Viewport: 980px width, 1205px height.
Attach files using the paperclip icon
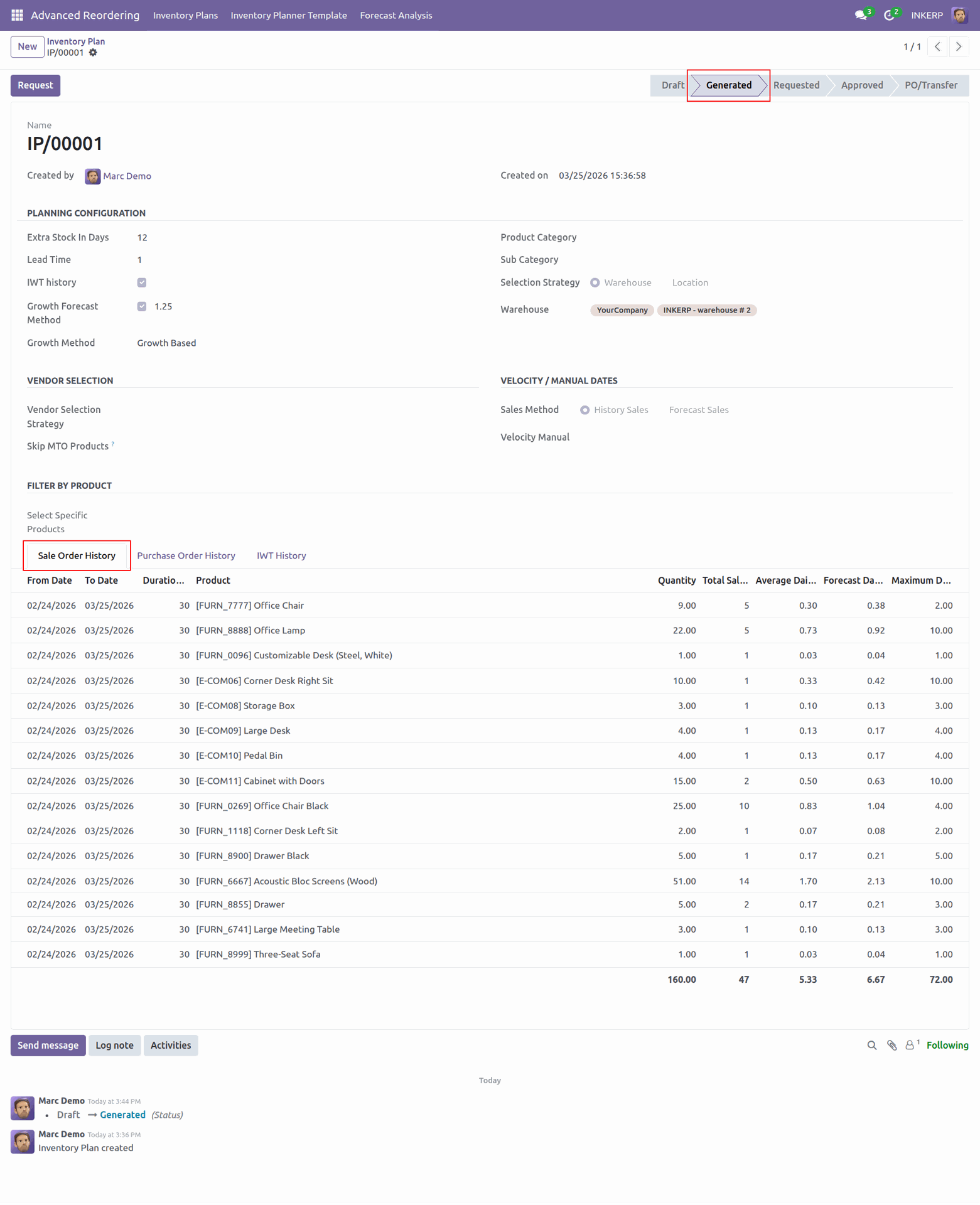click(891, 1045)
